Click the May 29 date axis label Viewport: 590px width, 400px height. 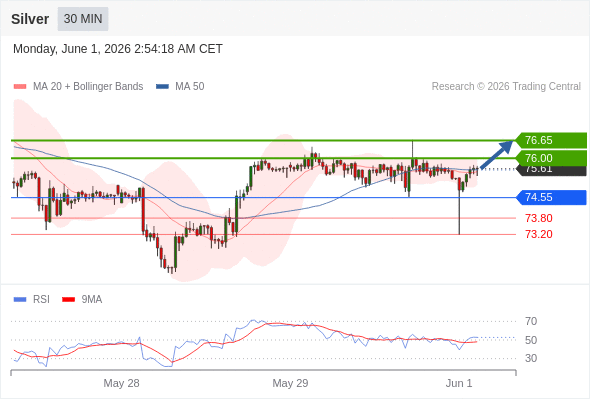click(x=290, y=383)
